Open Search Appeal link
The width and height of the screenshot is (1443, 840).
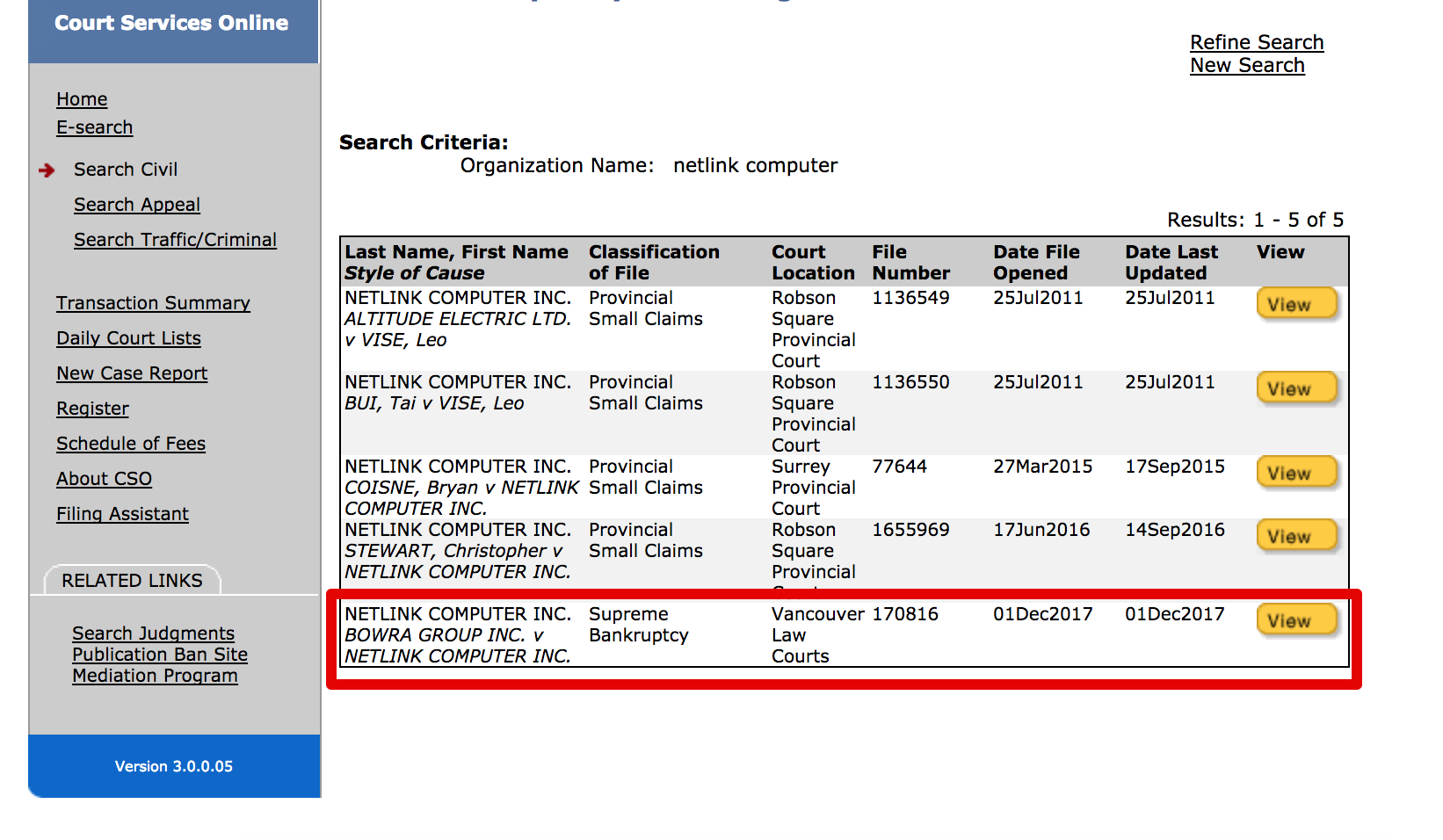[x=137, y=205]
